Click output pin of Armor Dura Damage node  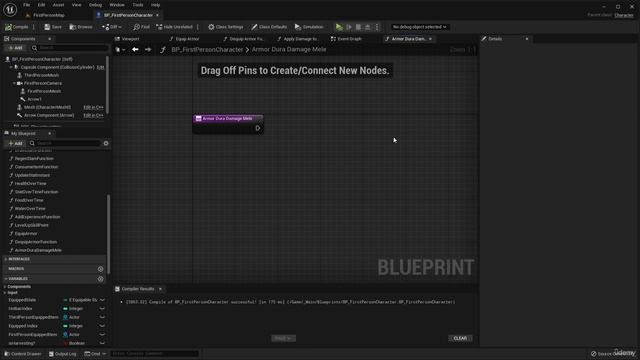click(258, 128)
